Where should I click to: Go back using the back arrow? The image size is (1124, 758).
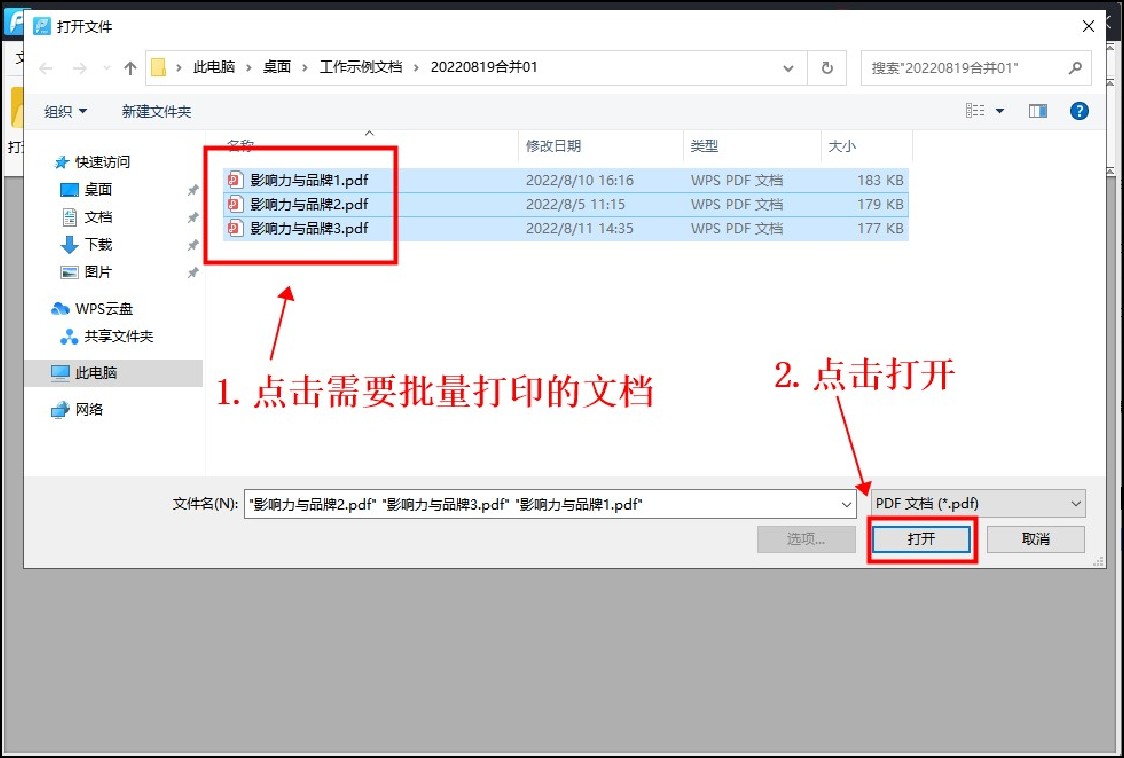point(46,68)
